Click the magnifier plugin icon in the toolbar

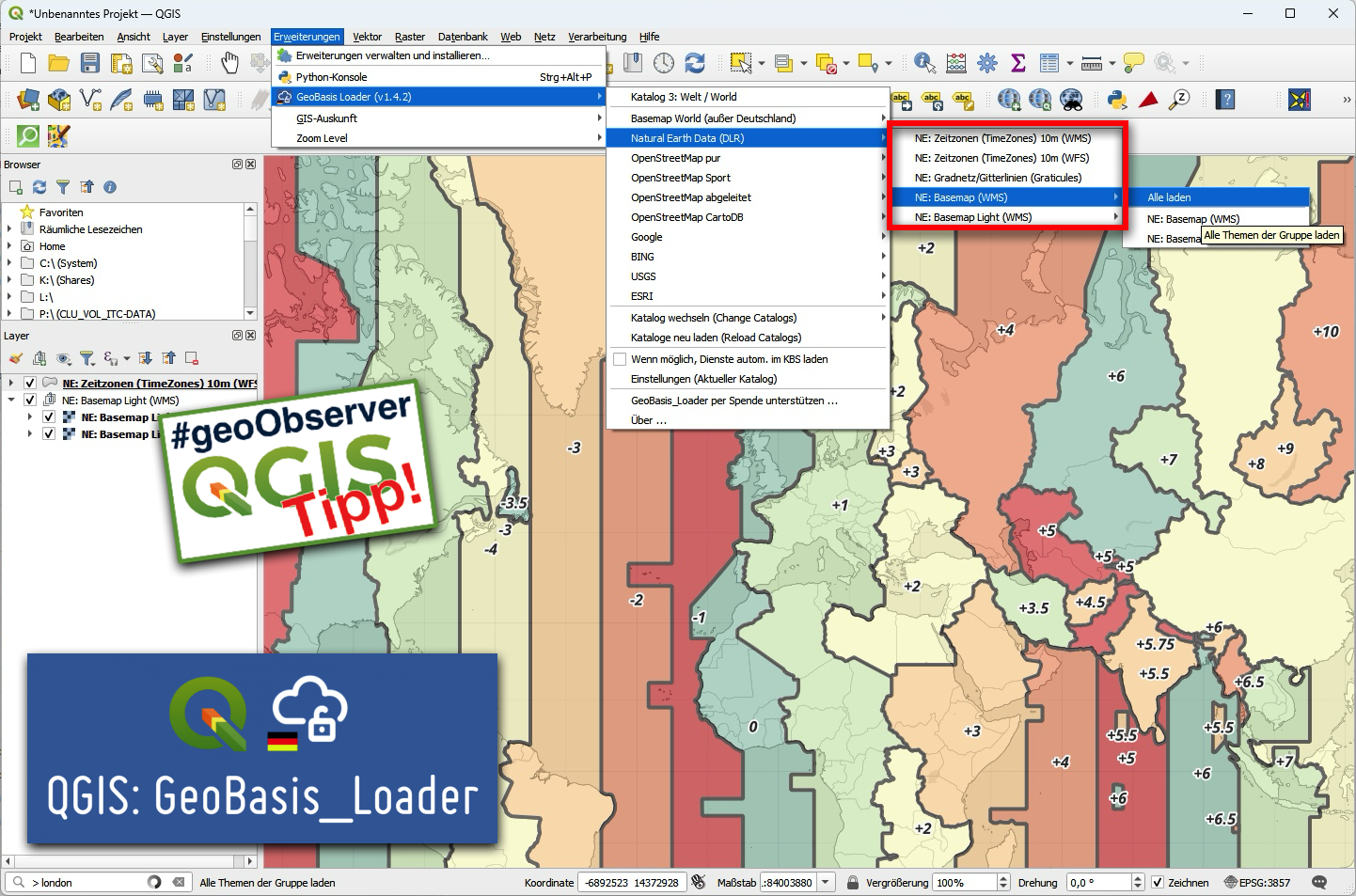(x=28, y=136)
